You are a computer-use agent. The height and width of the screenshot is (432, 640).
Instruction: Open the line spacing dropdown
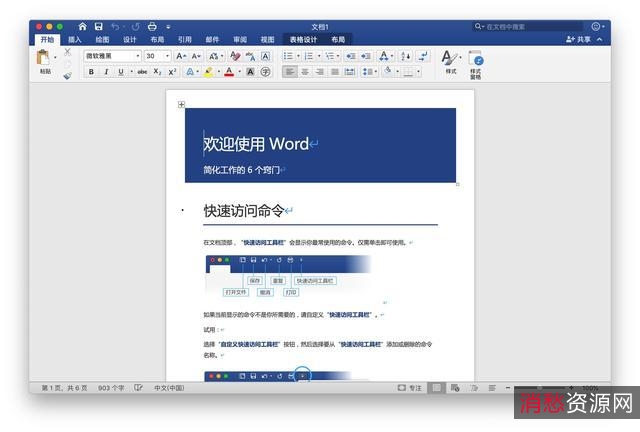(370, 72)
